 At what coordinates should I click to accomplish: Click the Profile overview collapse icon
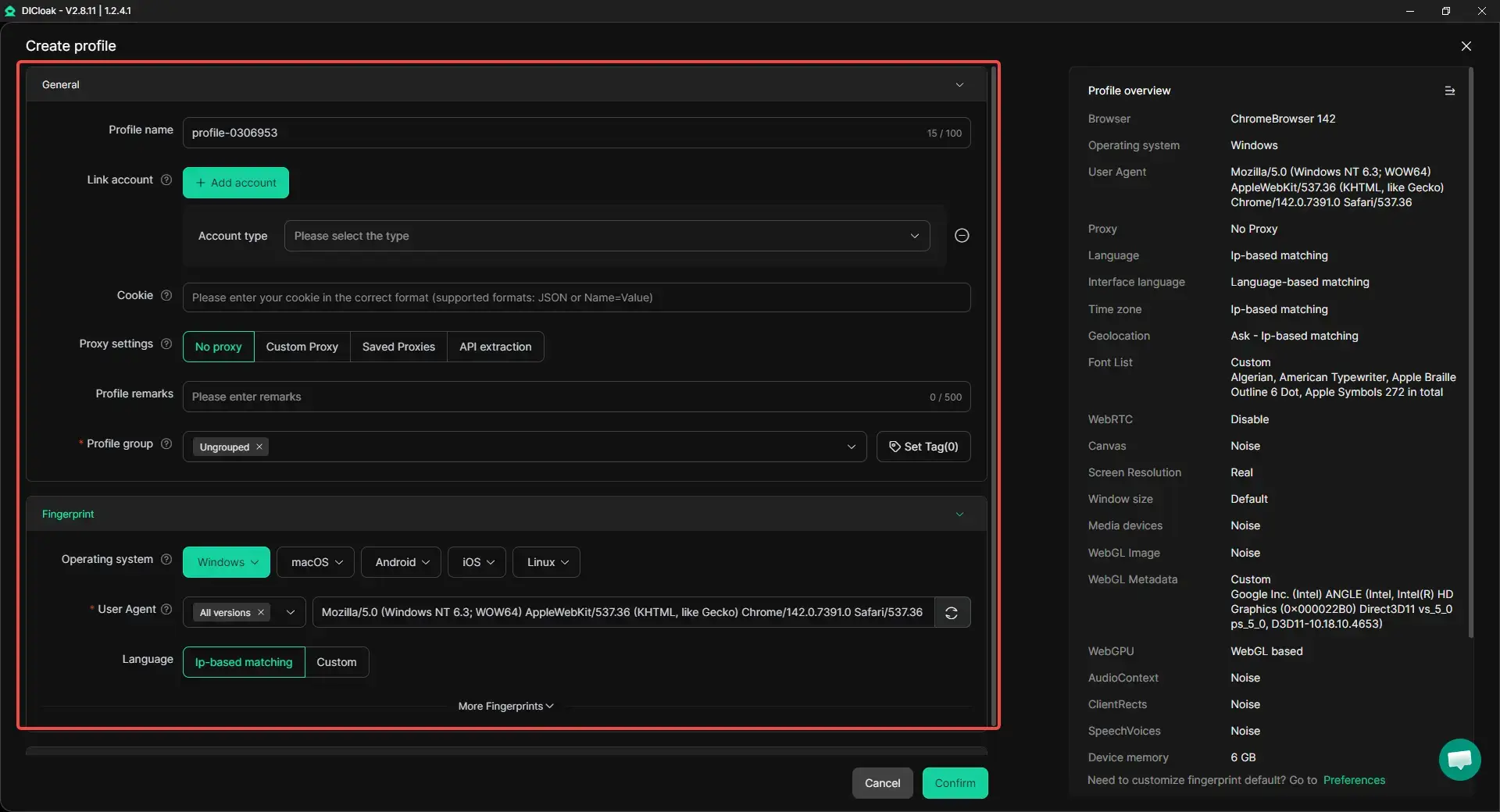tap(1449, 91)
